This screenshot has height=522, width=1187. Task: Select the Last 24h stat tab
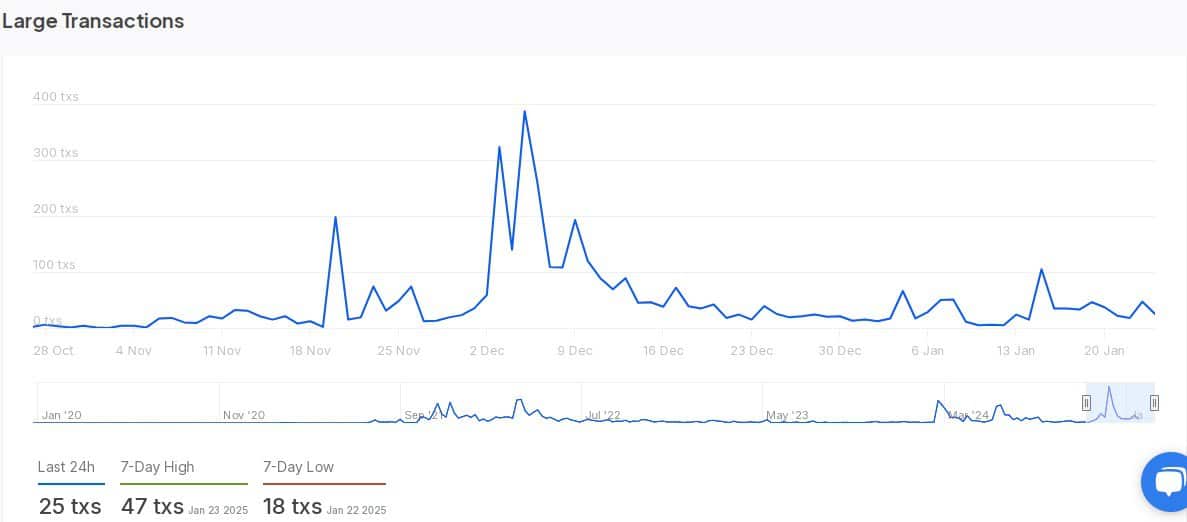tap(66, 467)
